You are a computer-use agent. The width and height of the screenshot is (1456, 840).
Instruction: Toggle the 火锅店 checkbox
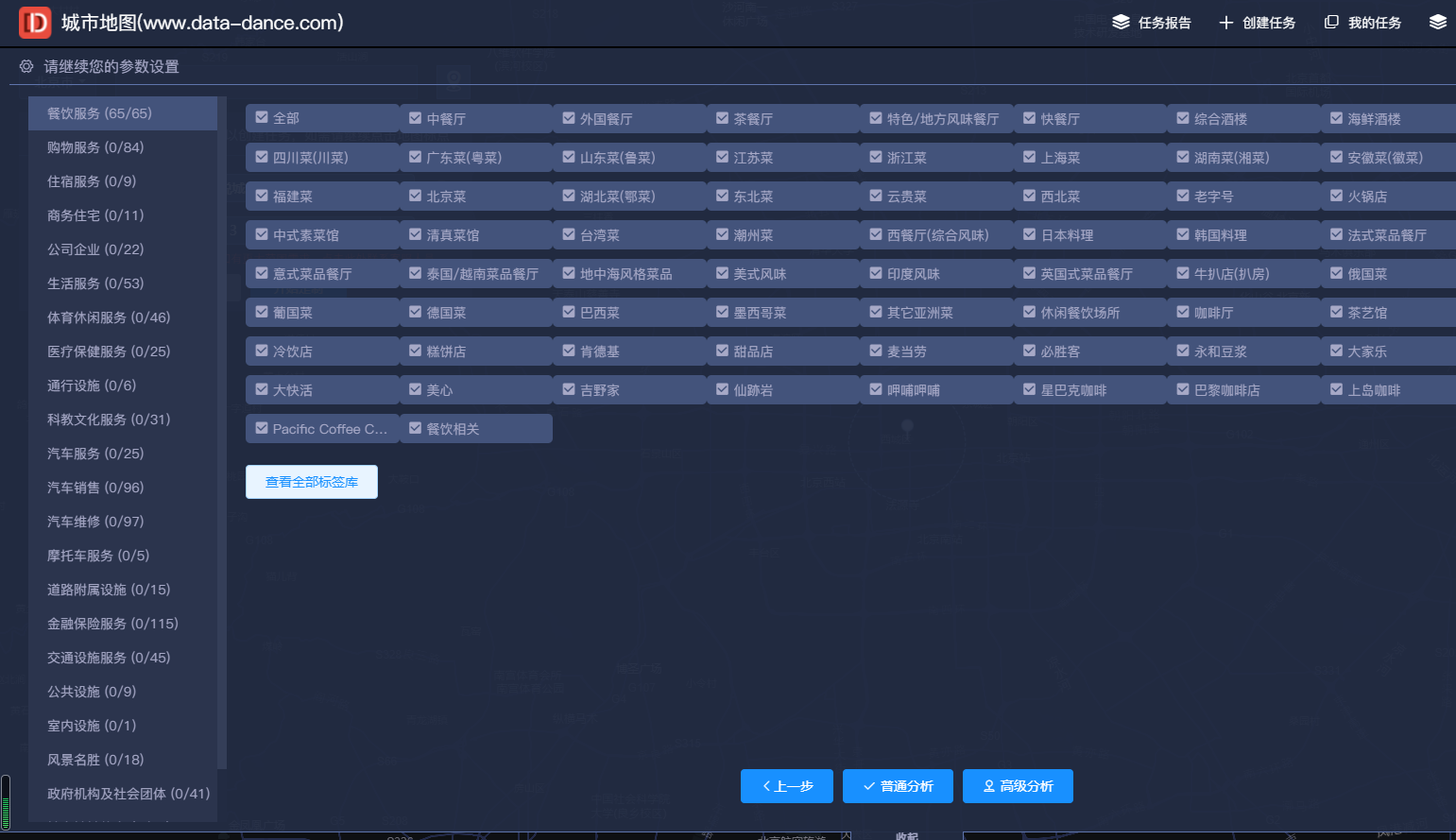tap(1337, 196)
